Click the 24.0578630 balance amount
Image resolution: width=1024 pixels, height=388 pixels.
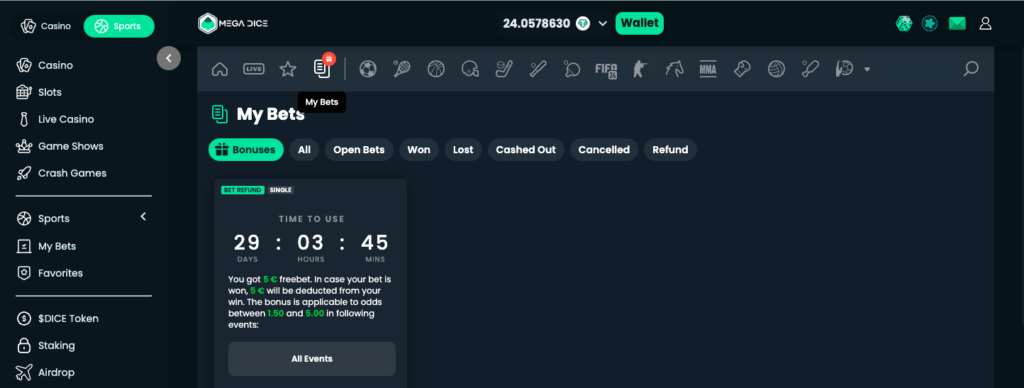coord(537,24)
